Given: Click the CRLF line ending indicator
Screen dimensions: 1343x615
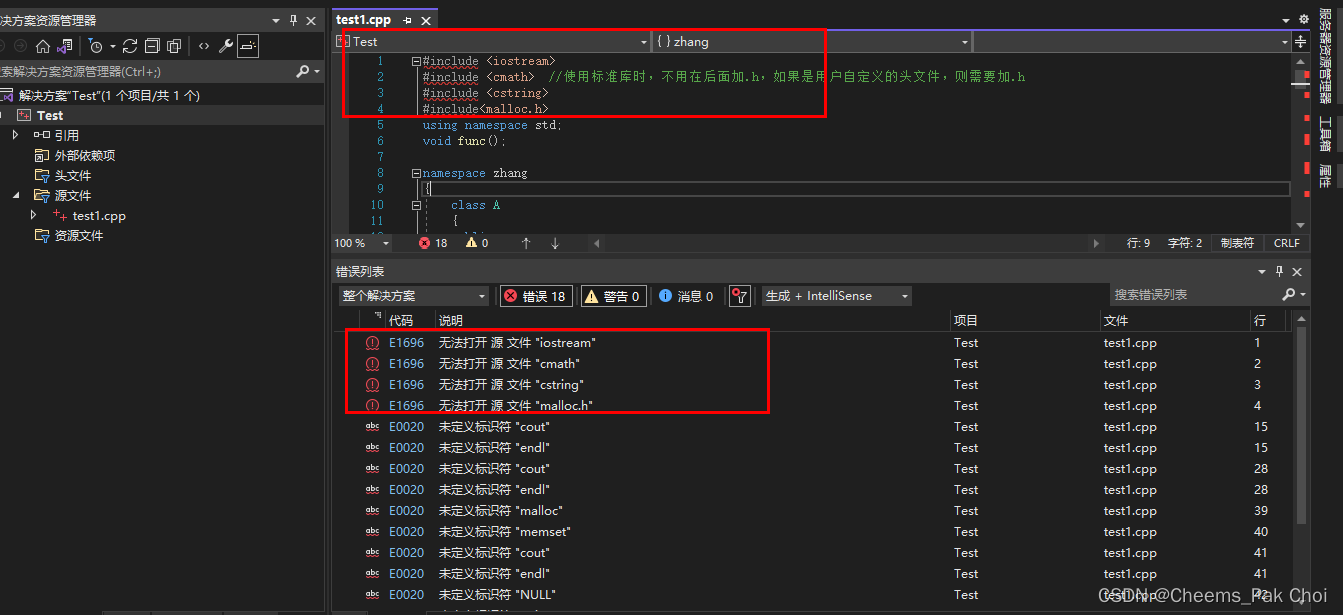Looking at the screenshot, I should coord(1286,243).
